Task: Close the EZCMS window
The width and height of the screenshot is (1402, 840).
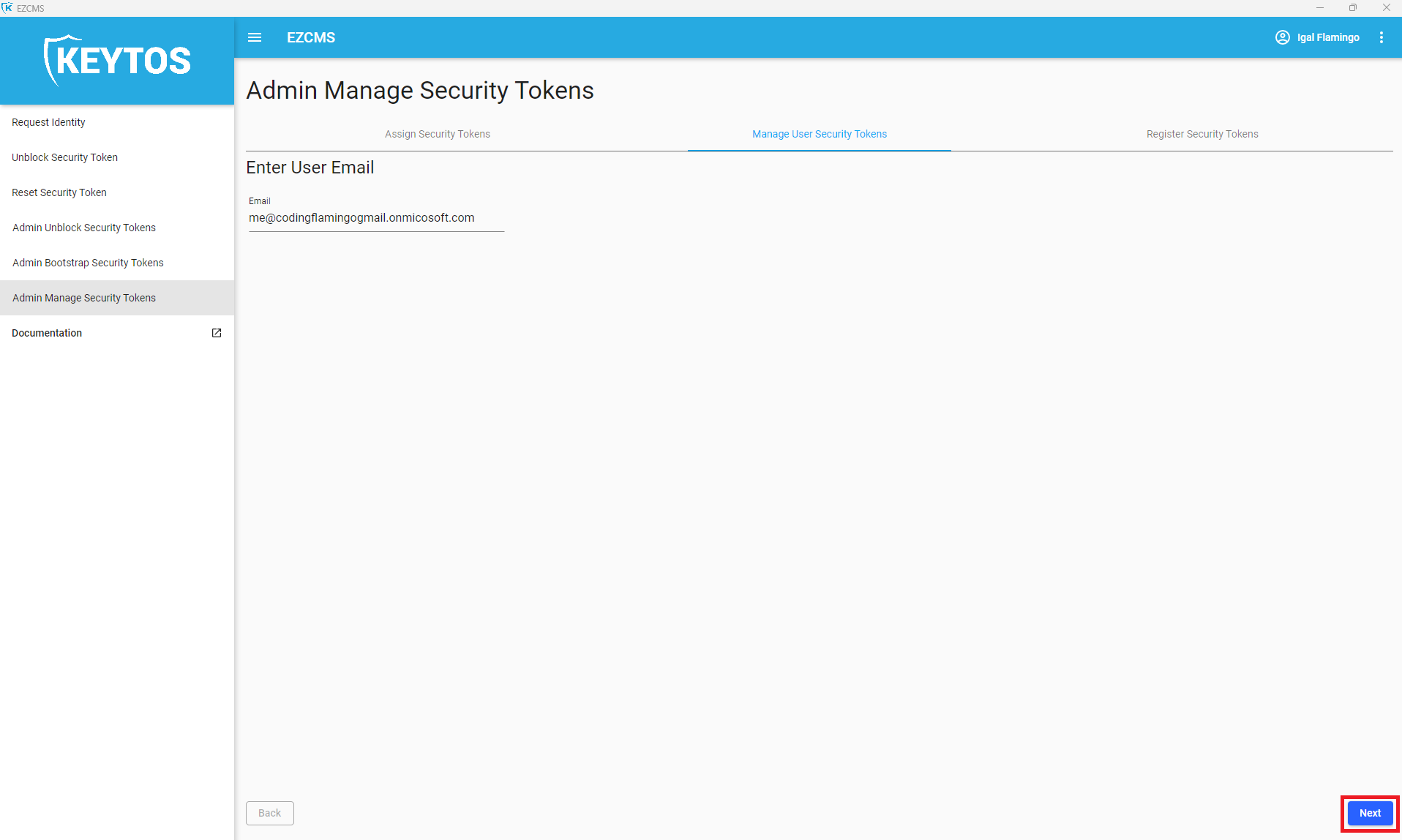Action: click(x=1386, y=8)
